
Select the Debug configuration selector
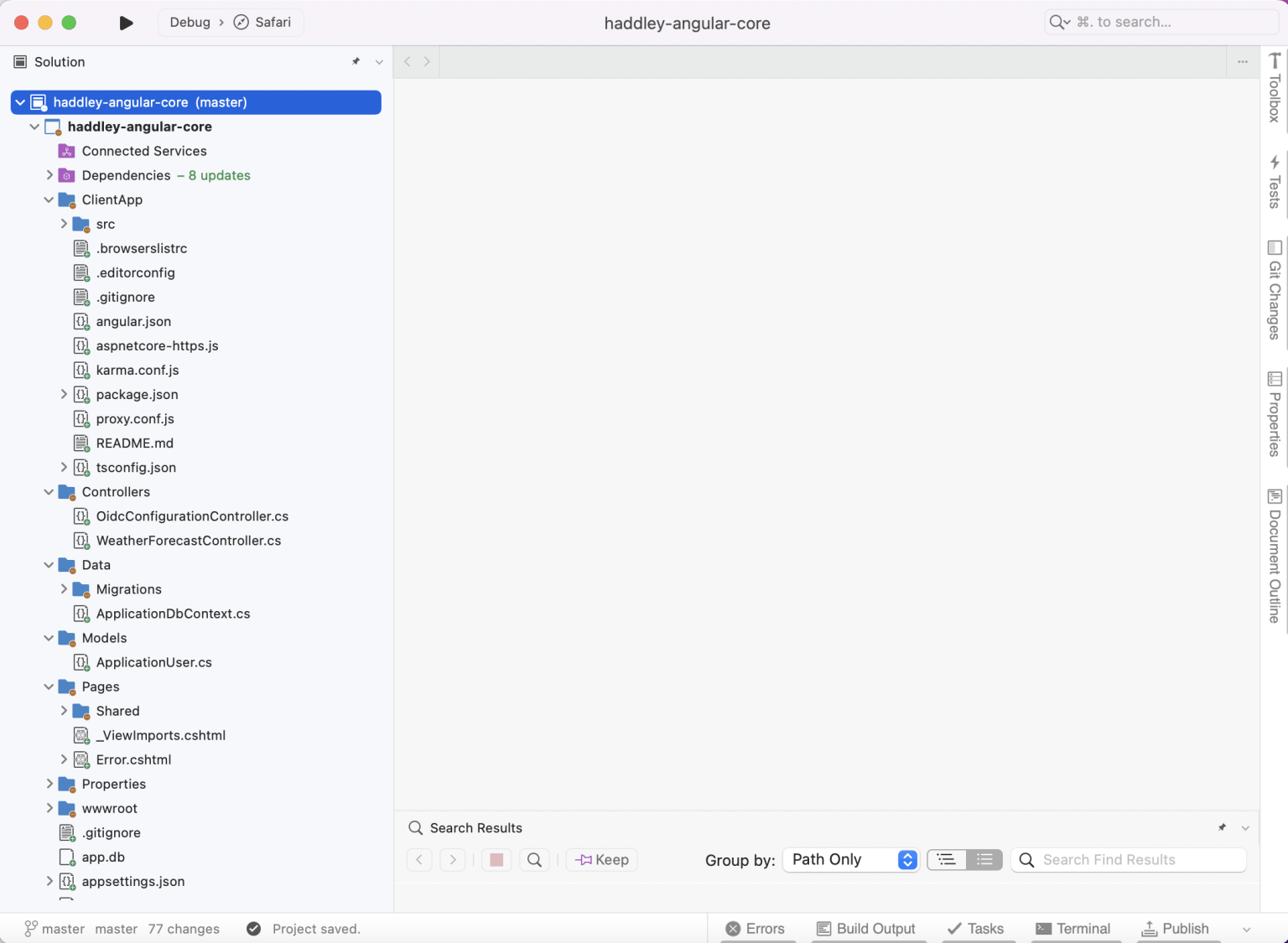(x=190, y=23)
